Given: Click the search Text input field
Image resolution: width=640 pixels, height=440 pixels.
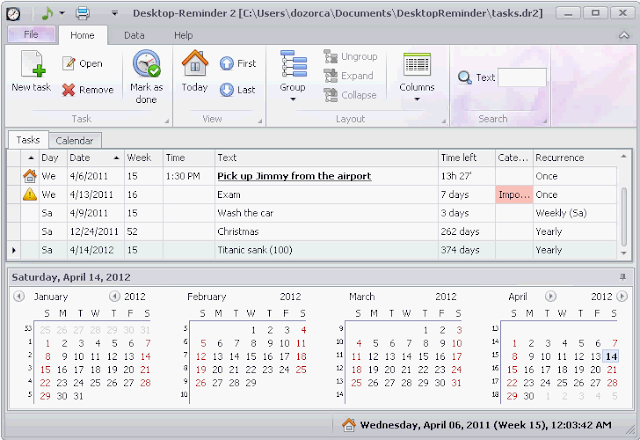Looking at the screenshot, I should pyautogui.click(x=522, y=77).
